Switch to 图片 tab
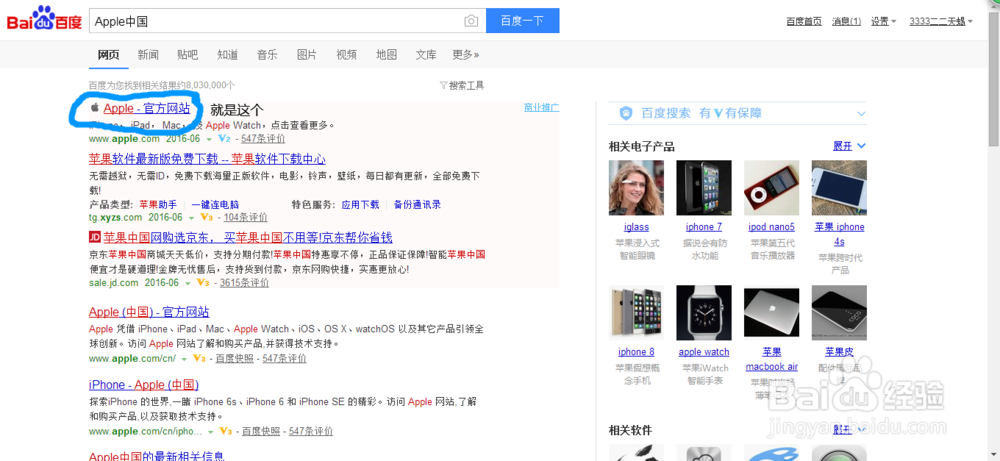Image resolution: width=1000 pixels, height=461 pixels. [x=307, y=54]
